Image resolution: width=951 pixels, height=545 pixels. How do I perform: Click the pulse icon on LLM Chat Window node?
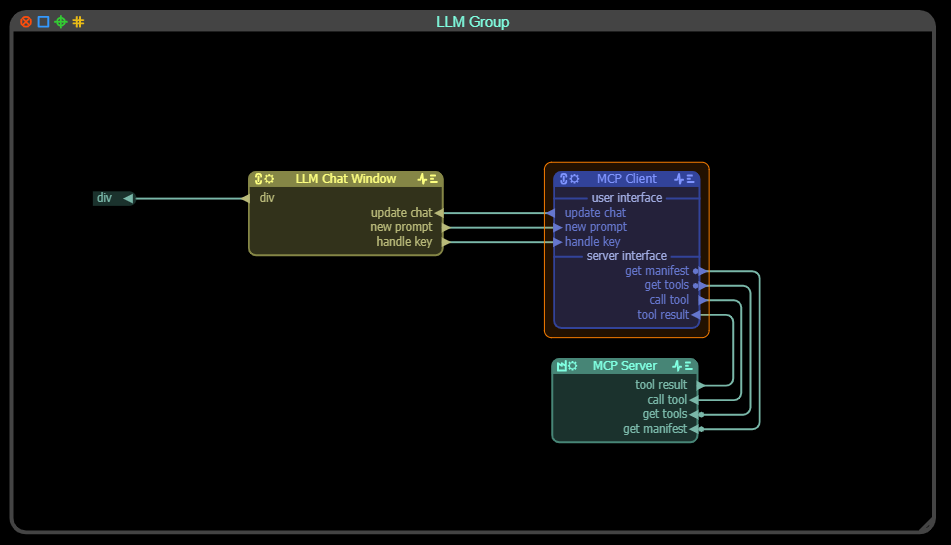(x=423, y=179)
